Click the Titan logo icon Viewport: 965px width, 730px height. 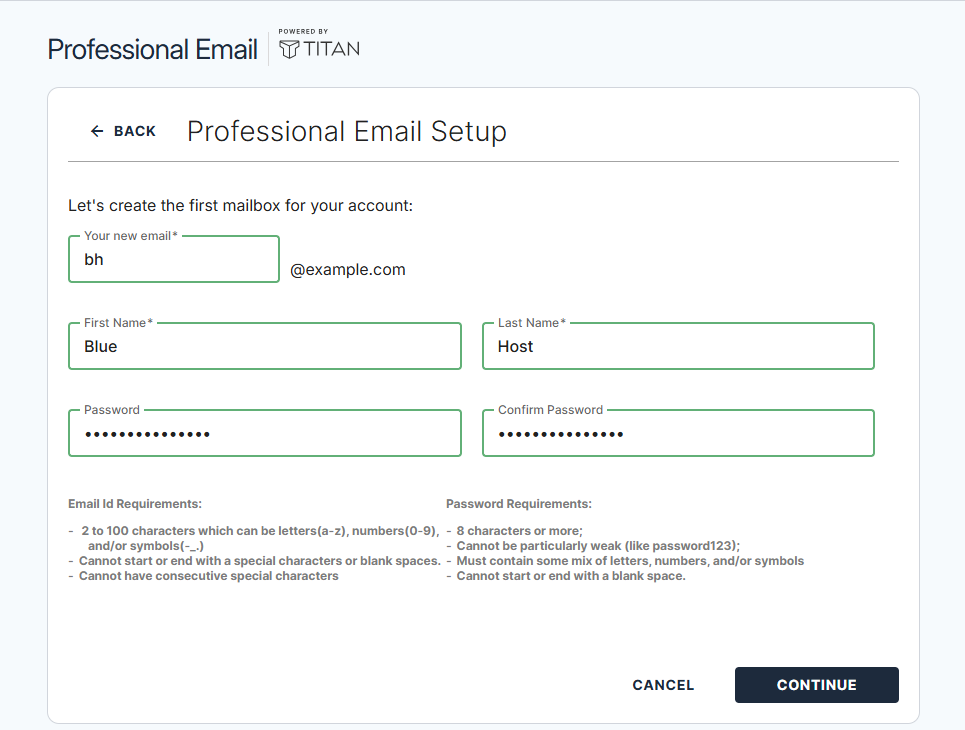coord(290,46)
